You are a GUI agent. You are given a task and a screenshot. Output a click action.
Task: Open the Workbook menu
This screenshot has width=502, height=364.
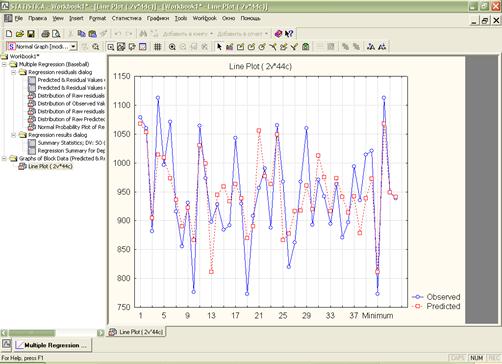click(x=205, y=18)
